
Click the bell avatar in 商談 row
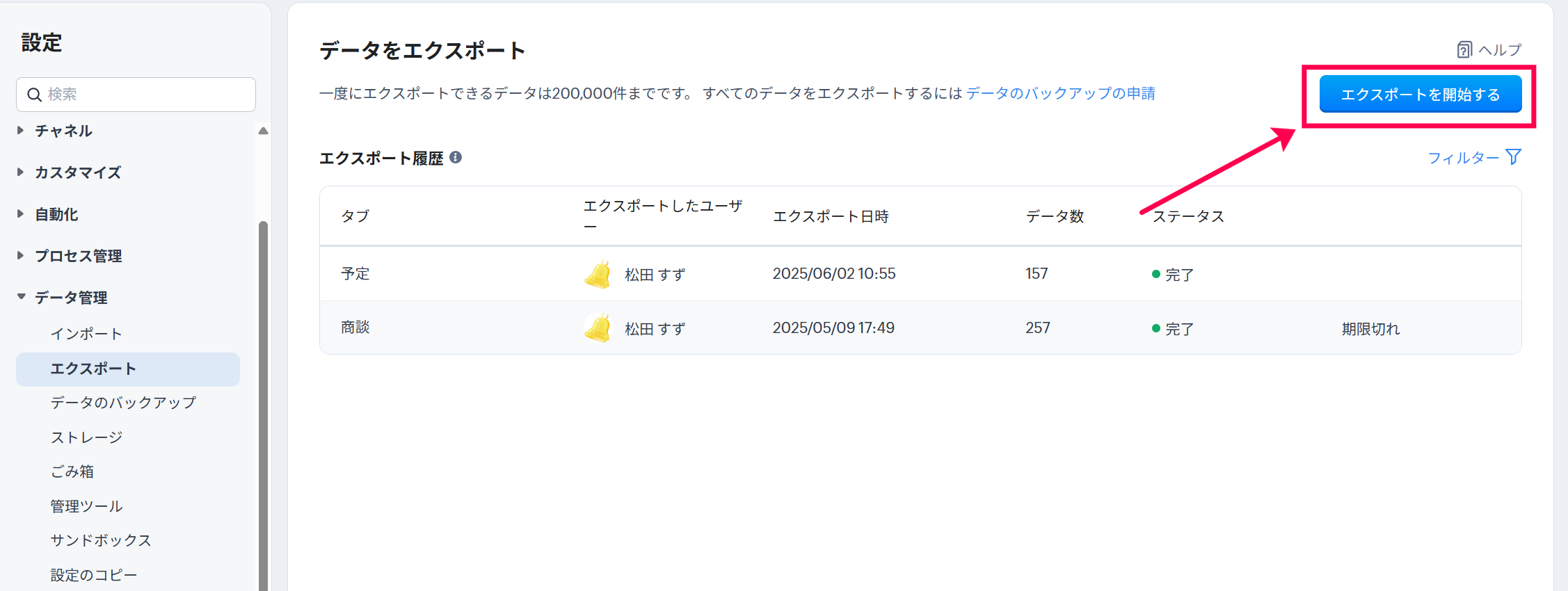(598, 328)
